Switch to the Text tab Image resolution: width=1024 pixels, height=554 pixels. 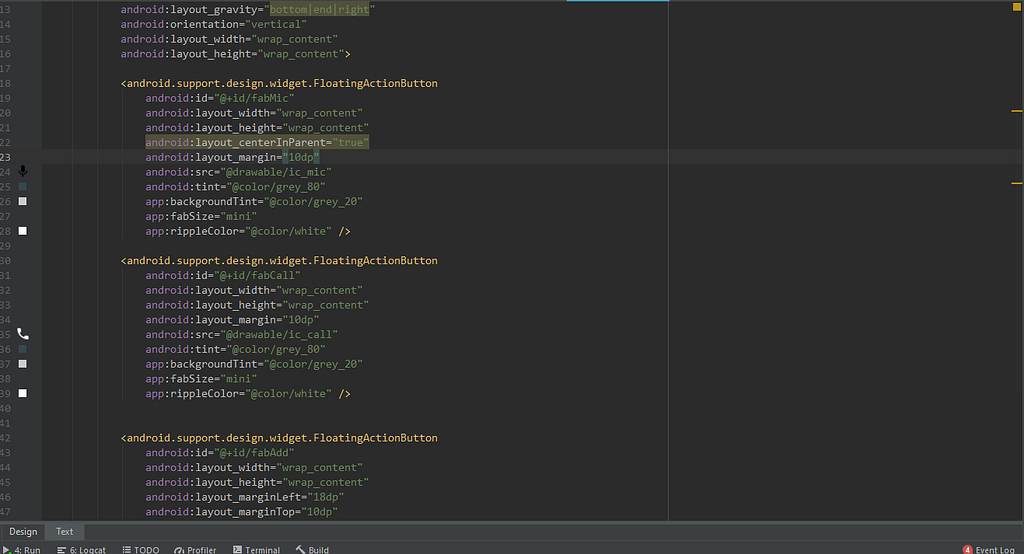(x=64, y=532)
